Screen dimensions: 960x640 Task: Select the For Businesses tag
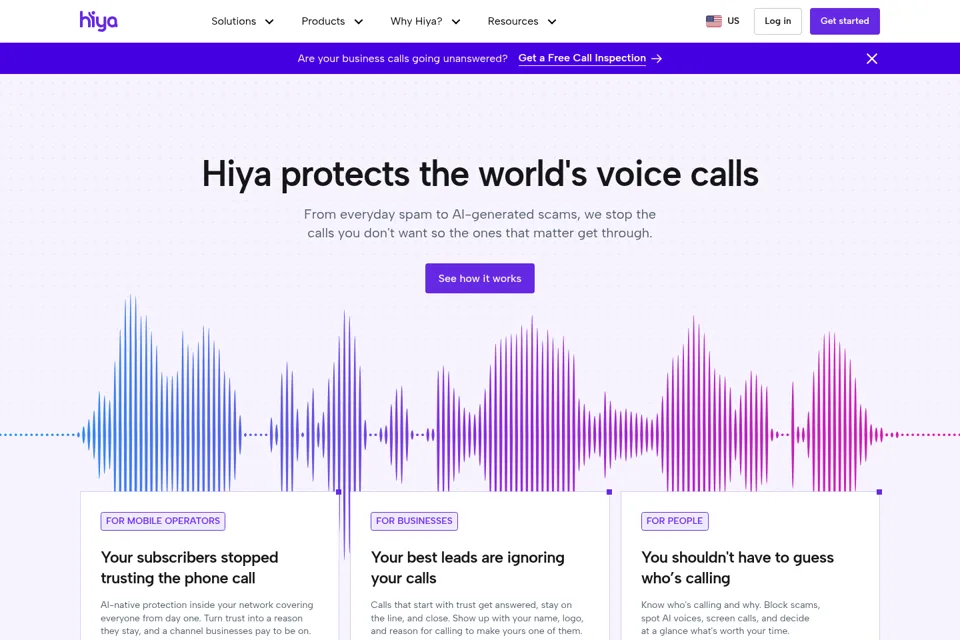tap(414, 521)
